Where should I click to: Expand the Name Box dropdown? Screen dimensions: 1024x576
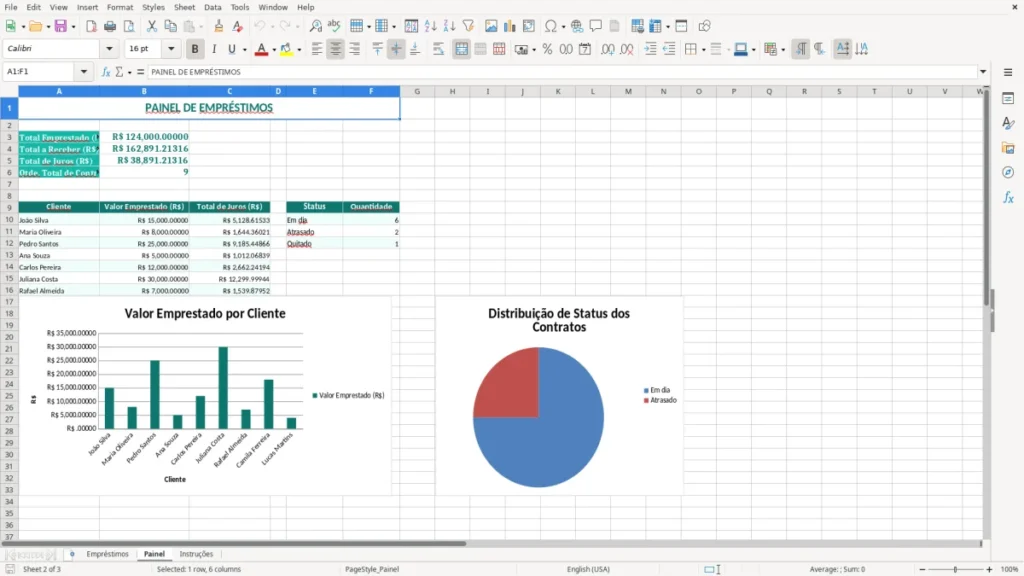point(84,72)
